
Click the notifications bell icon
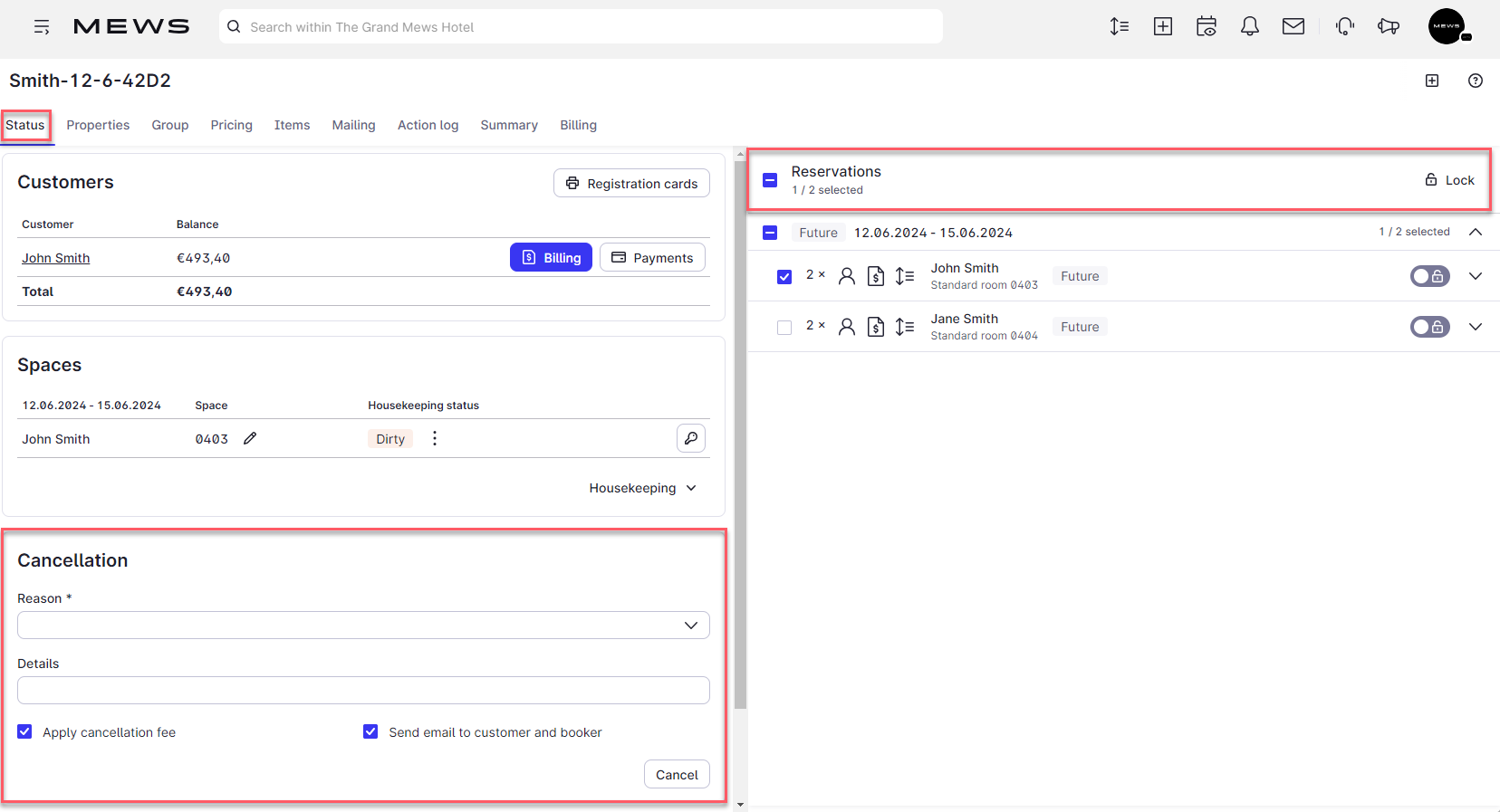pyautogui.click(x=1249, y=27)
